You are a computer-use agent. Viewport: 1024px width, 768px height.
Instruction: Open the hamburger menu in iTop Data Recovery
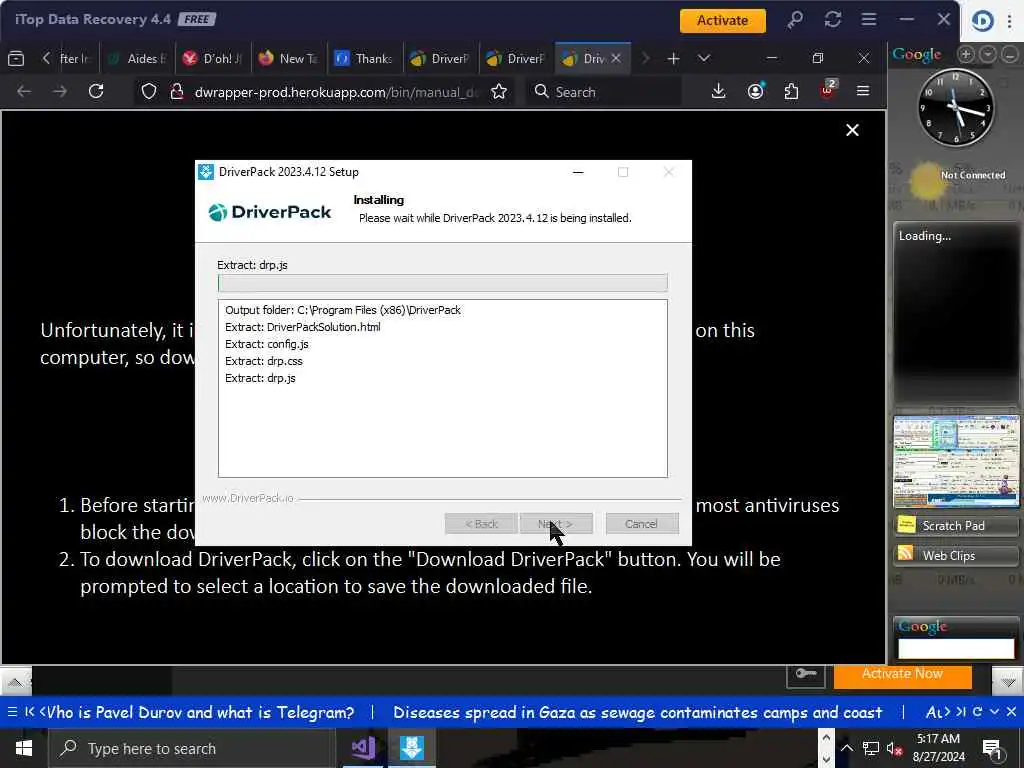click(869, 20)
